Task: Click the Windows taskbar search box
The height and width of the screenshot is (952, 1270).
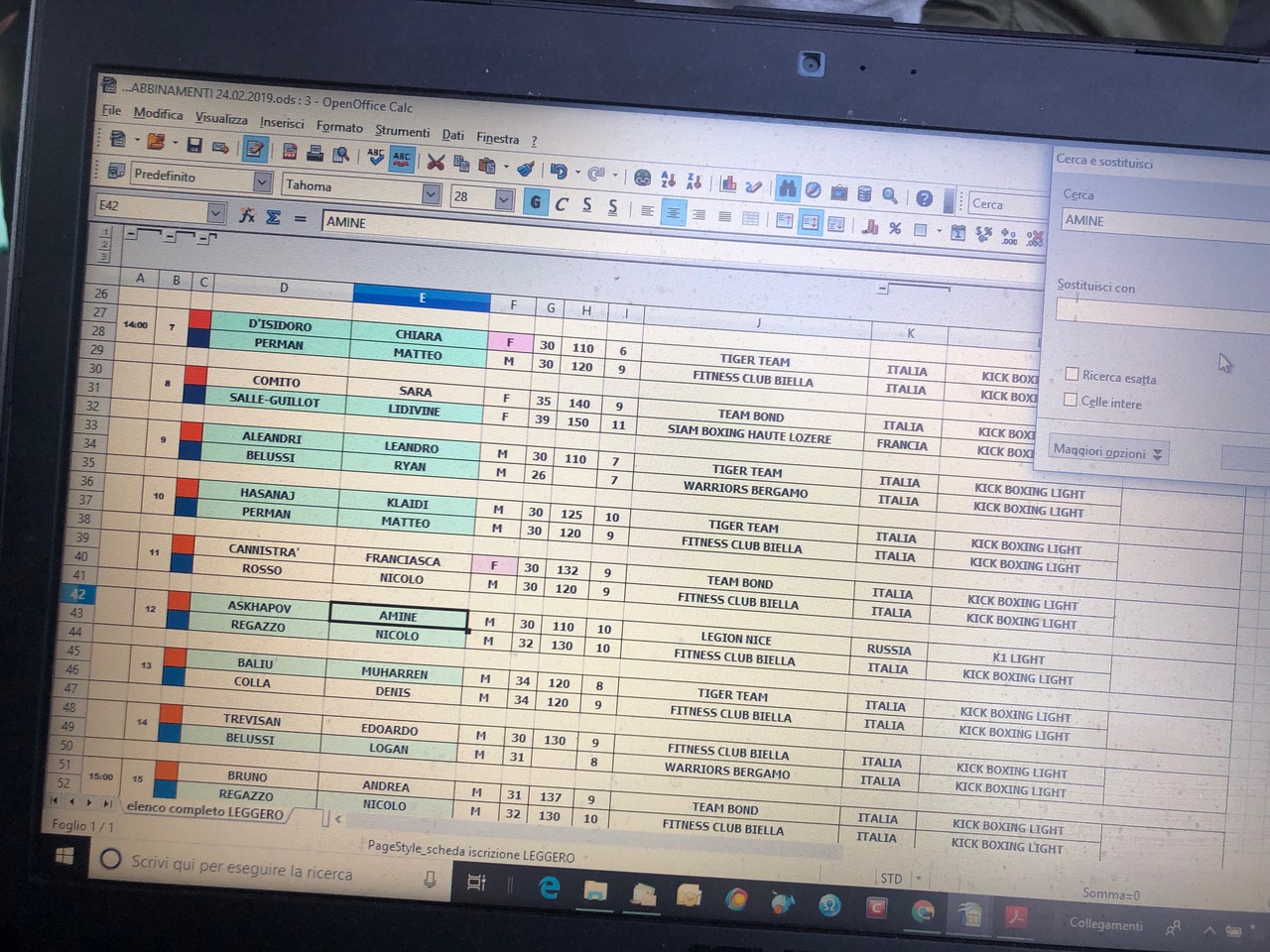Action: click(270, 869)
